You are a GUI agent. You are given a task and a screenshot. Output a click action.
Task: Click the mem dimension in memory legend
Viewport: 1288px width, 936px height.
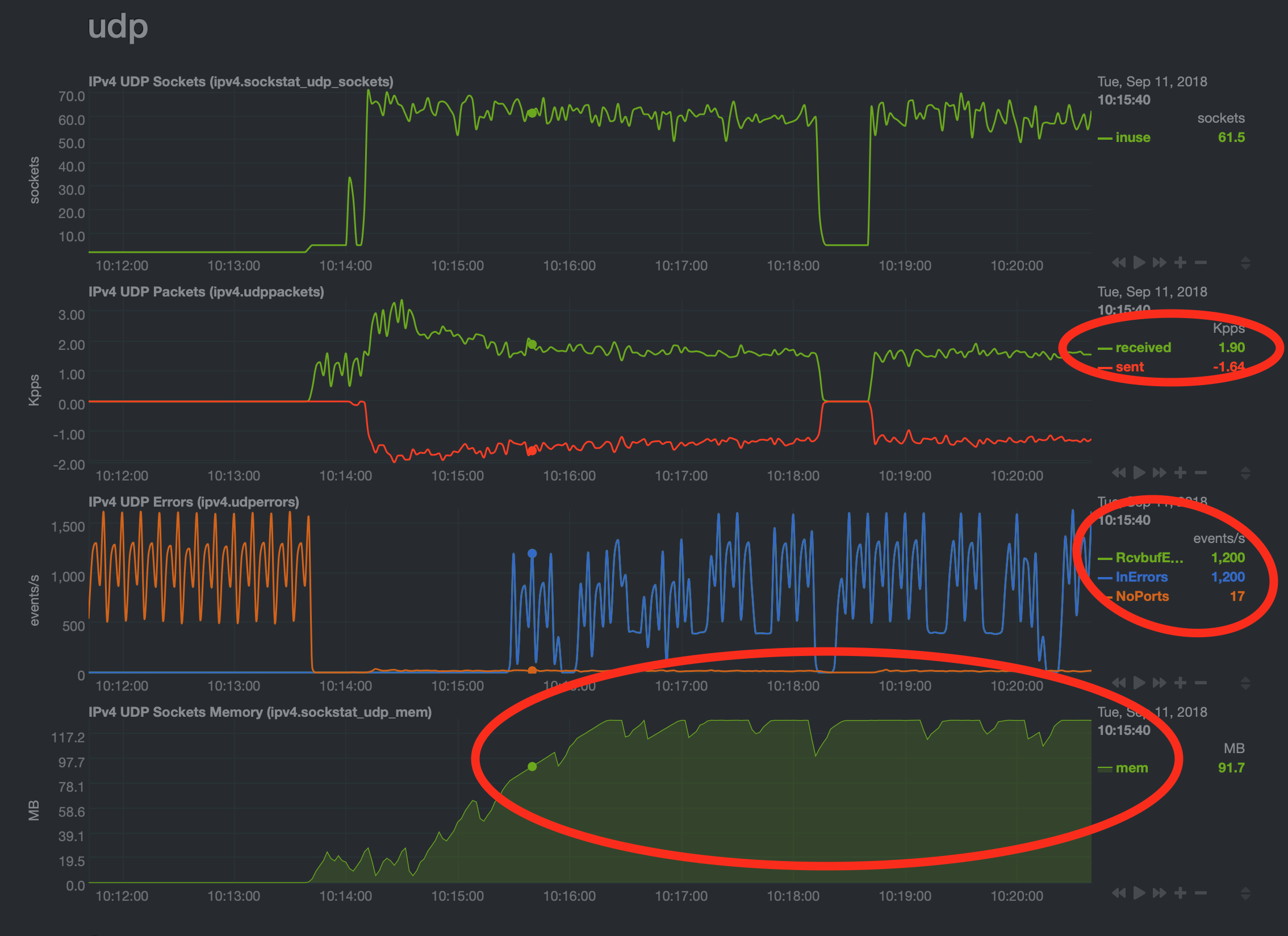coord(1131,768)
